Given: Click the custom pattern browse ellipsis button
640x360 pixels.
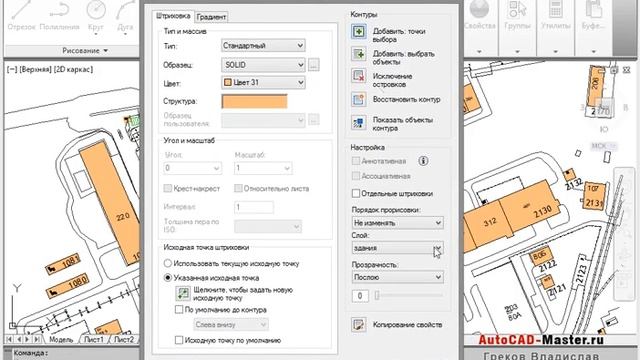Looking at the screenshot, I should pyautogui.click(x=313, y=120).
